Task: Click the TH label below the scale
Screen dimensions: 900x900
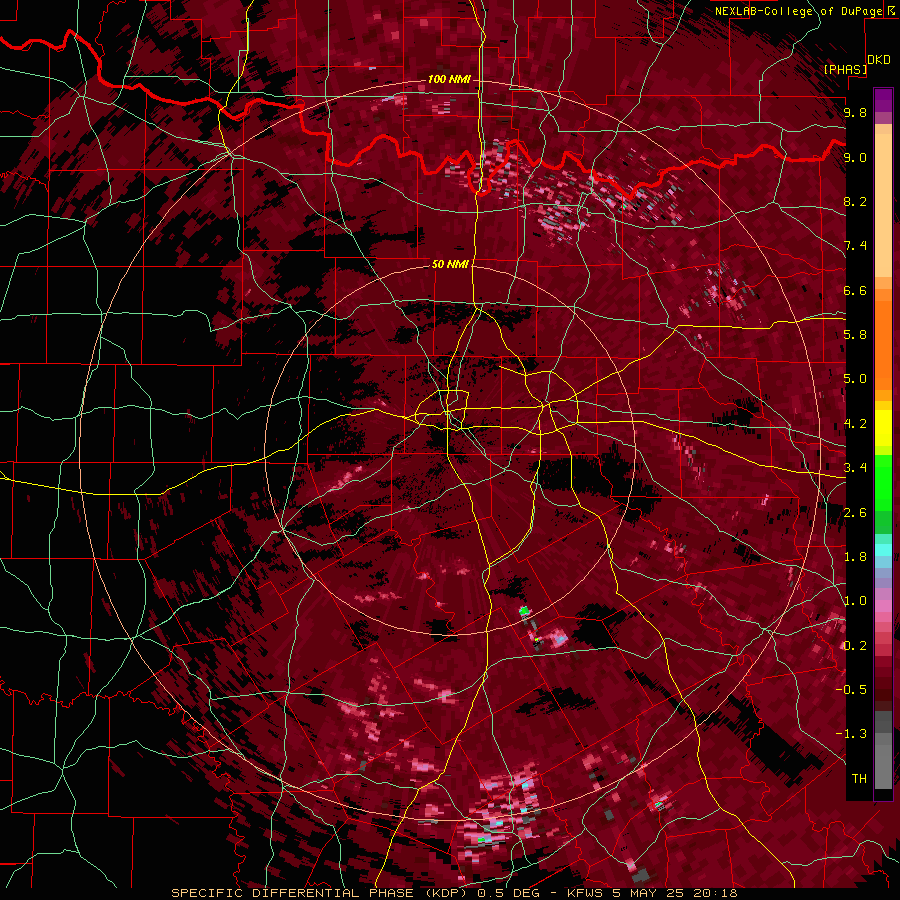Action: pyautogui.click(x=859, y=779)
